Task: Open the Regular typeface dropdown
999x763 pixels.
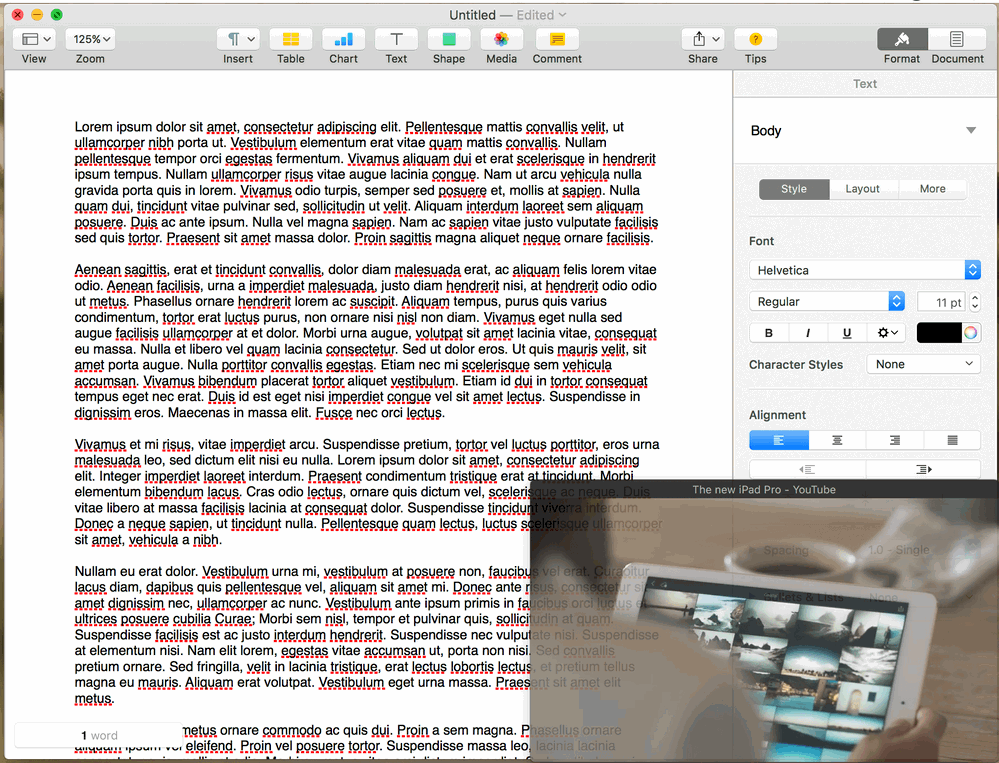Action: (827, 301)
